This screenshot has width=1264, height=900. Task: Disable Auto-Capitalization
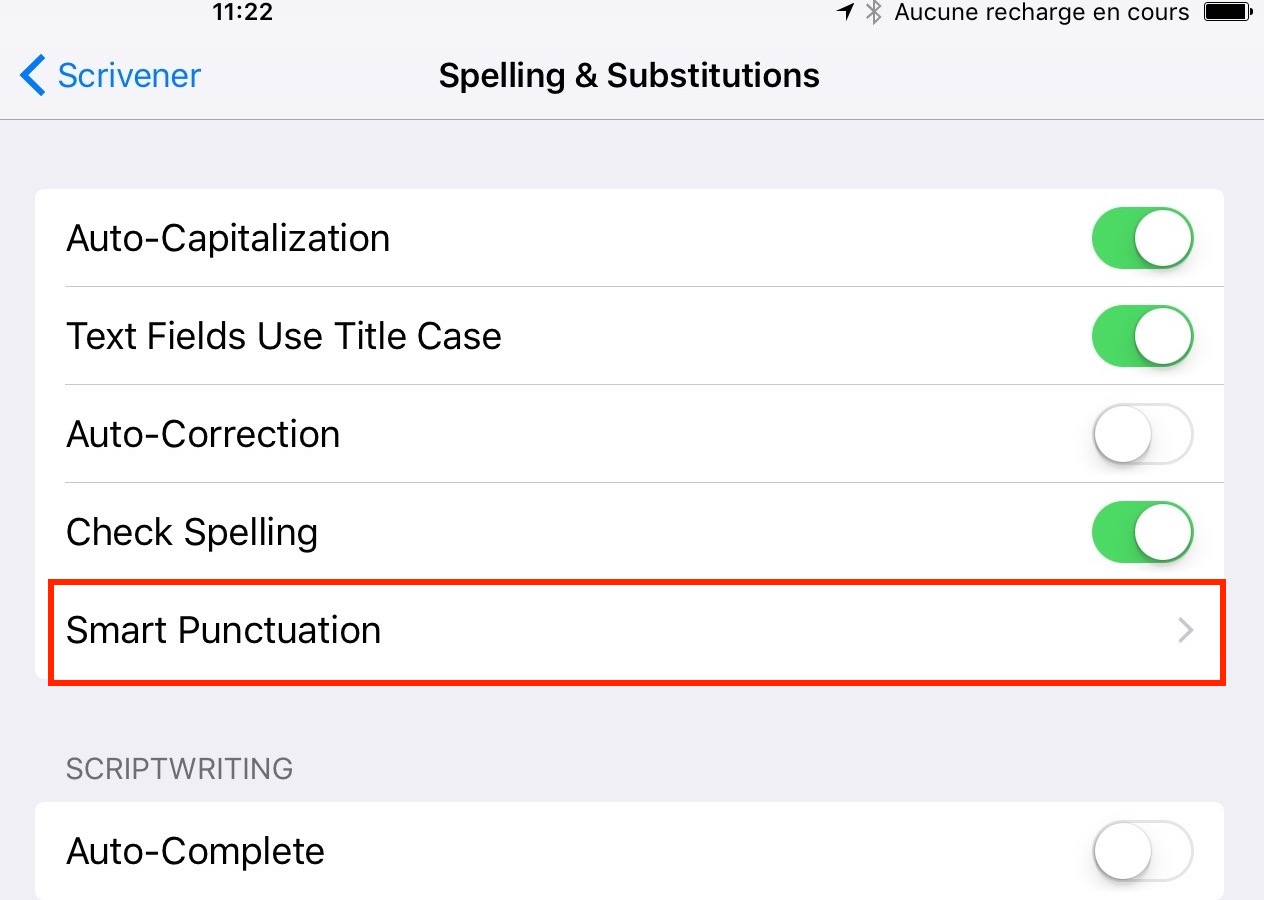click(1142, 238)
